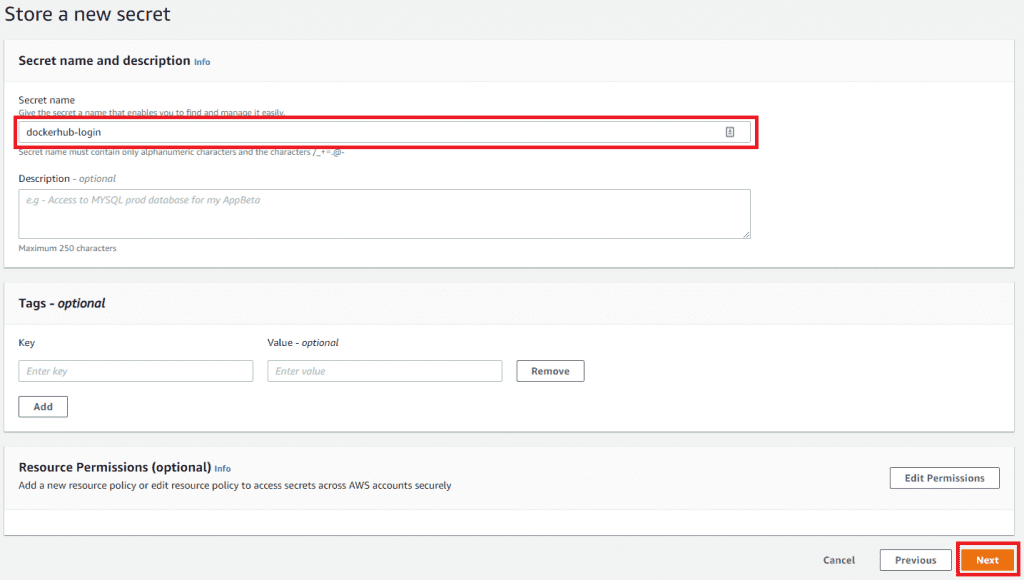Select the tag Value input field
Screen dimensions: 1024x580
[384, 371]
